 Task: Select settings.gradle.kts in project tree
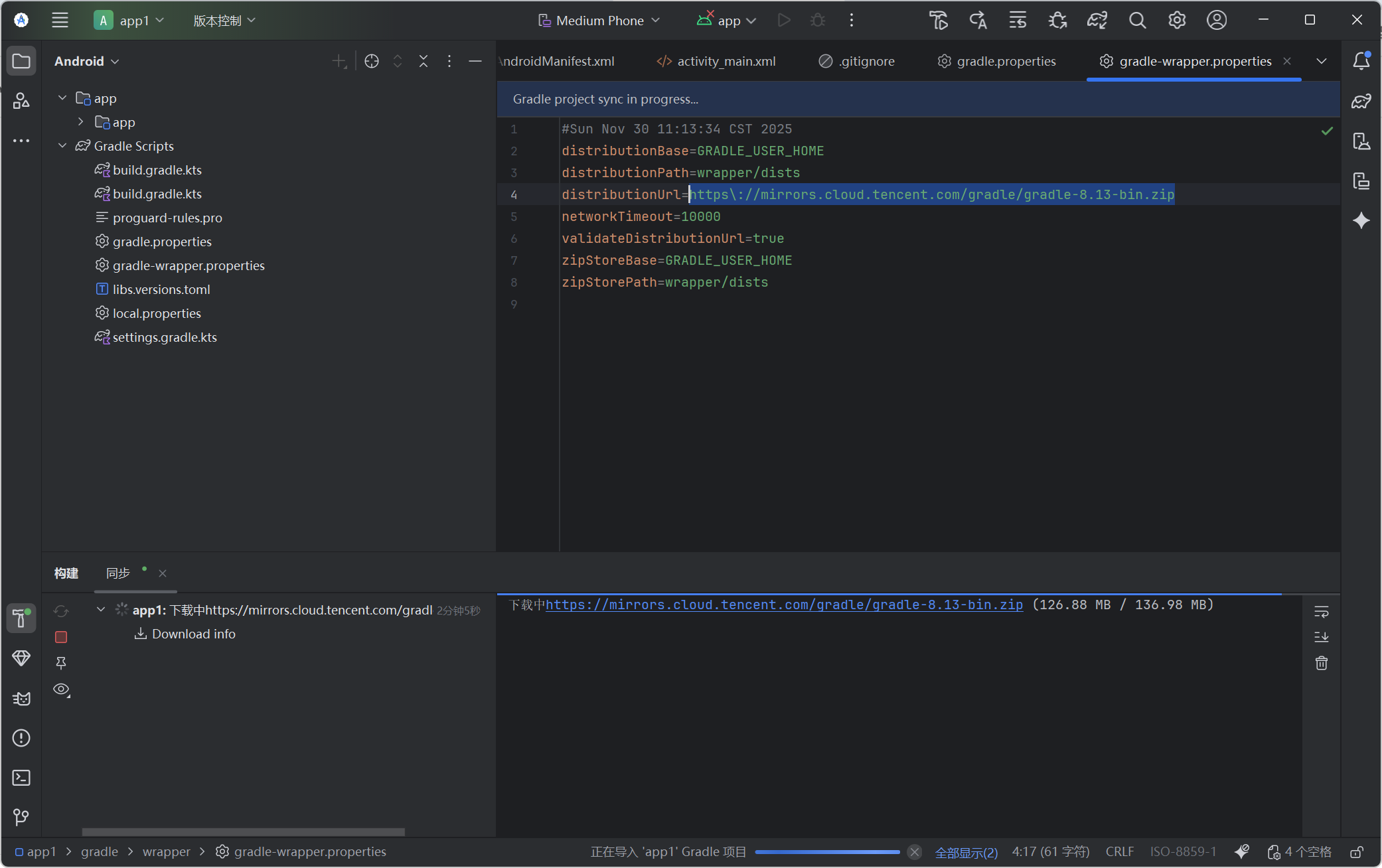tap(164, 337)
